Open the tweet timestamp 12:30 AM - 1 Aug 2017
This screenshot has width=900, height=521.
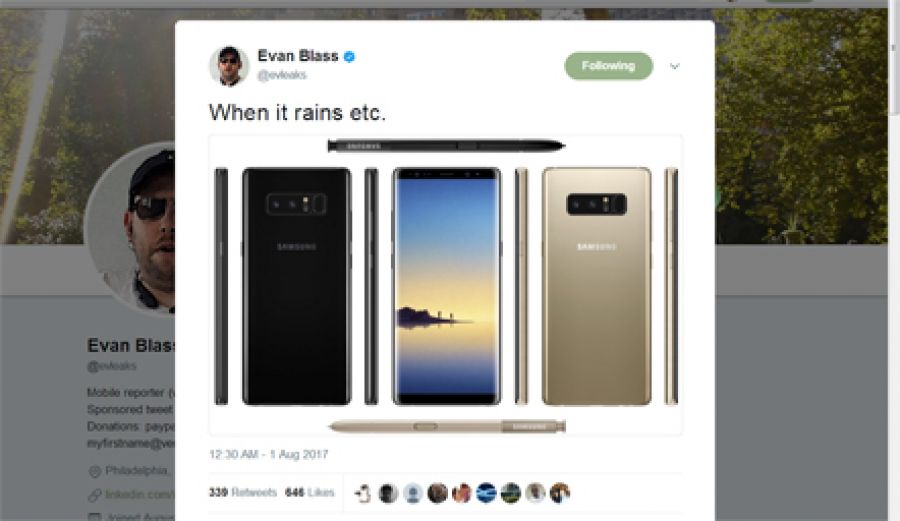269,454
